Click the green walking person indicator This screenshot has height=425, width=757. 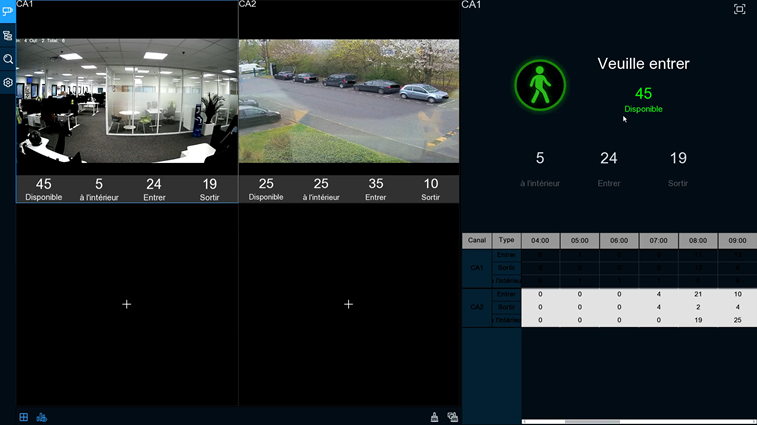click(x=540, y=85)
